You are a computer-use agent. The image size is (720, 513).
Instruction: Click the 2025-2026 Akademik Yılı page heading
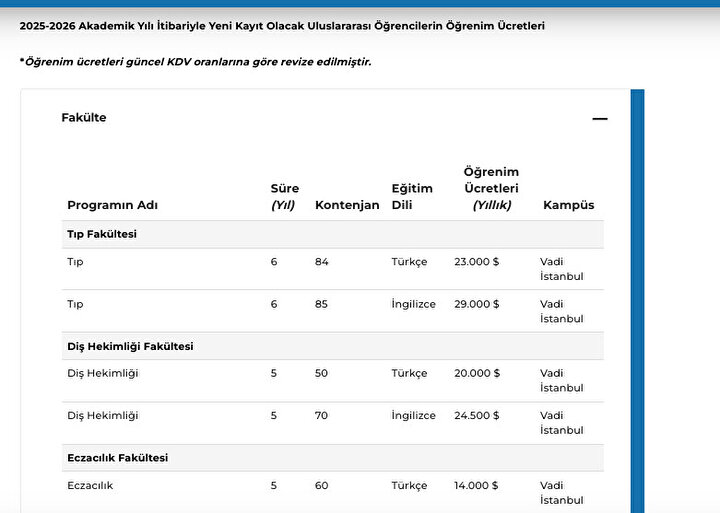282,26
